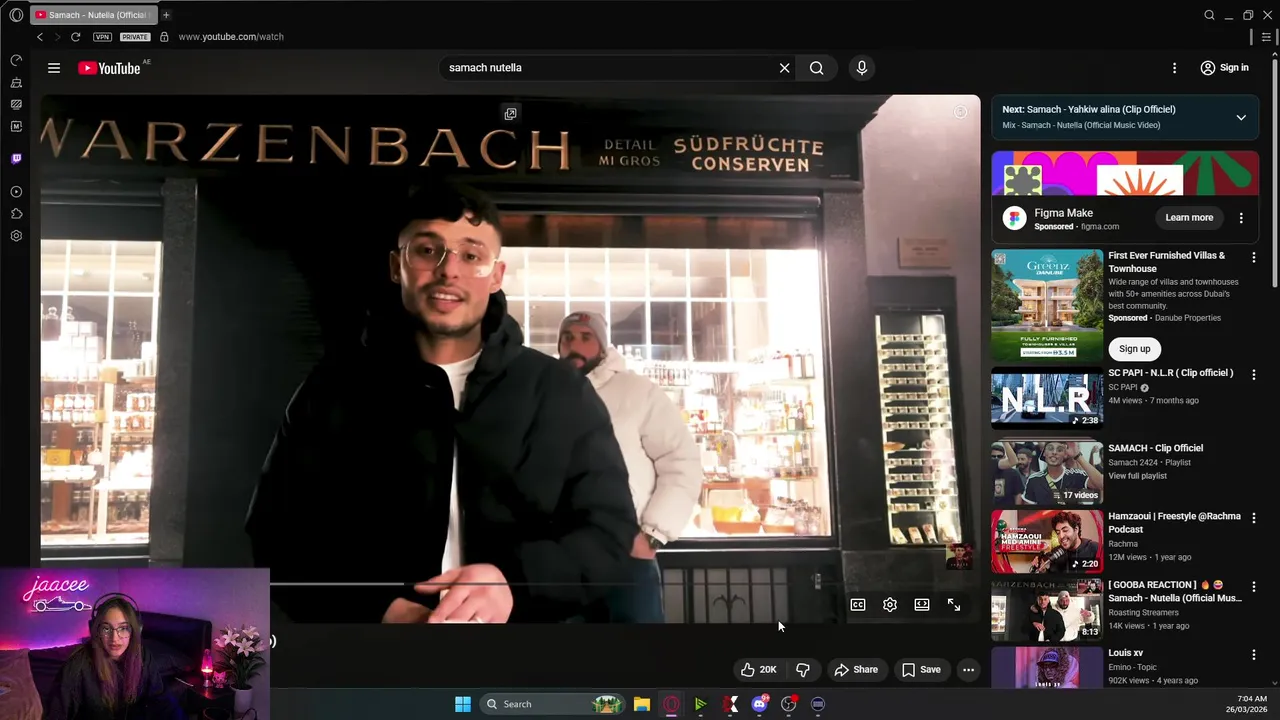Image resolution: width=1280 pixels, height=720 pixels.
Task: Expand the Next mix playlist chevron
Action: (1241, 117)
